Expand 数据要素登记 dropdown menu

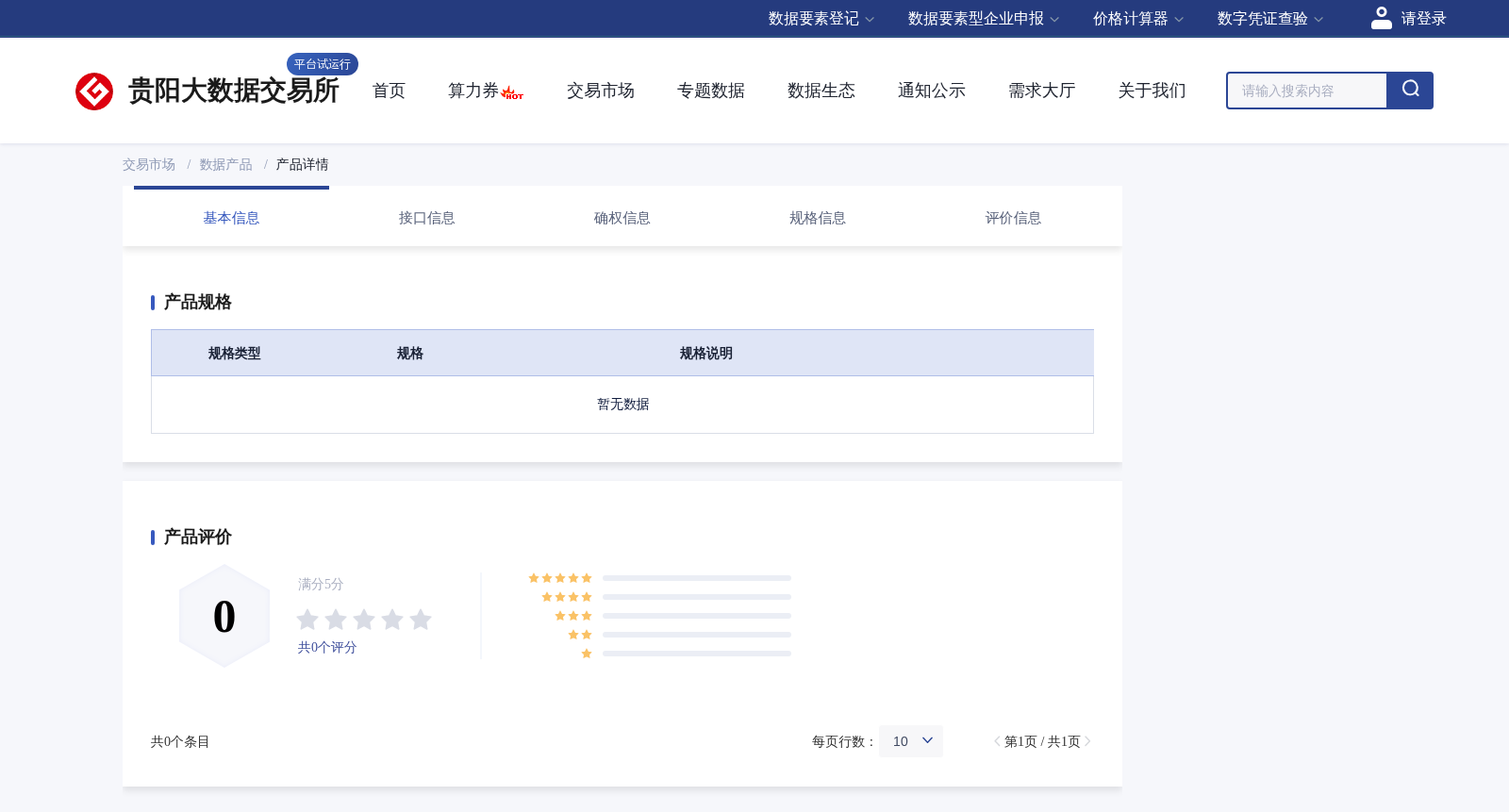[821, 19]
